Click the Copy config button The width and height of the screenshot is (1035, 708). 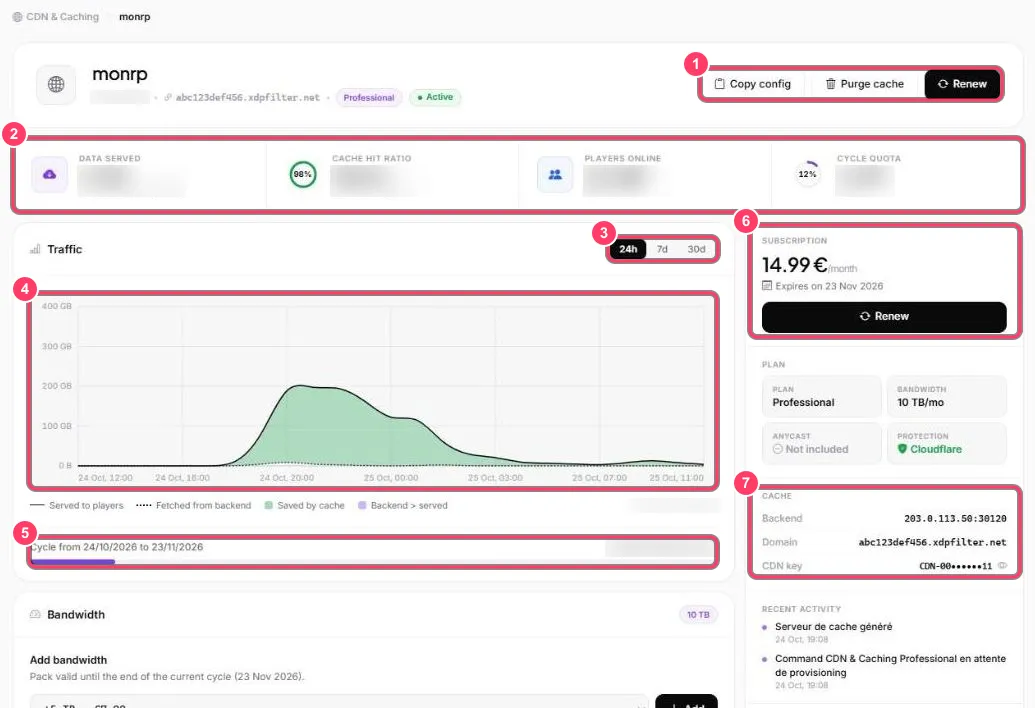click(x=752, y=84)
